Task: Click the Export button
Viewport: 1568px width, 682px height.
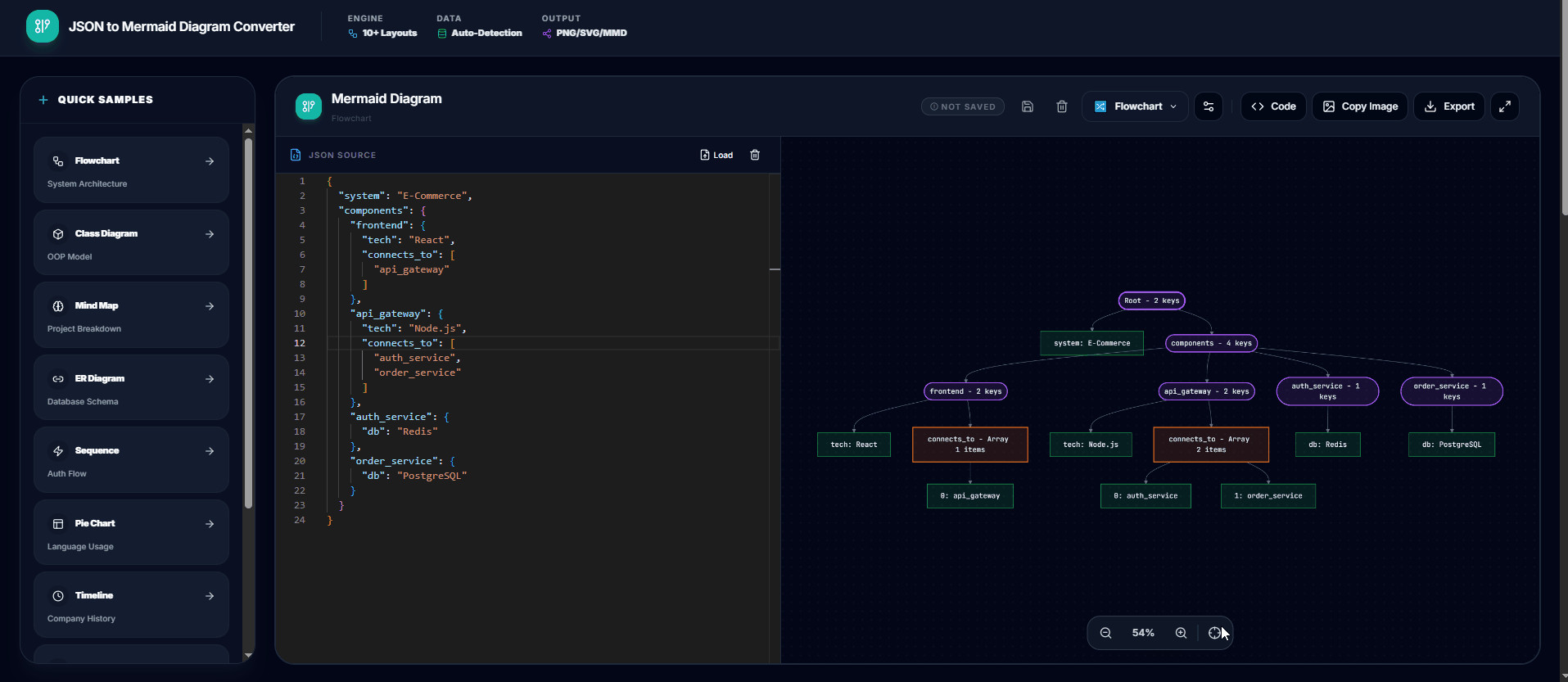Action: [x=1449, y=106]
